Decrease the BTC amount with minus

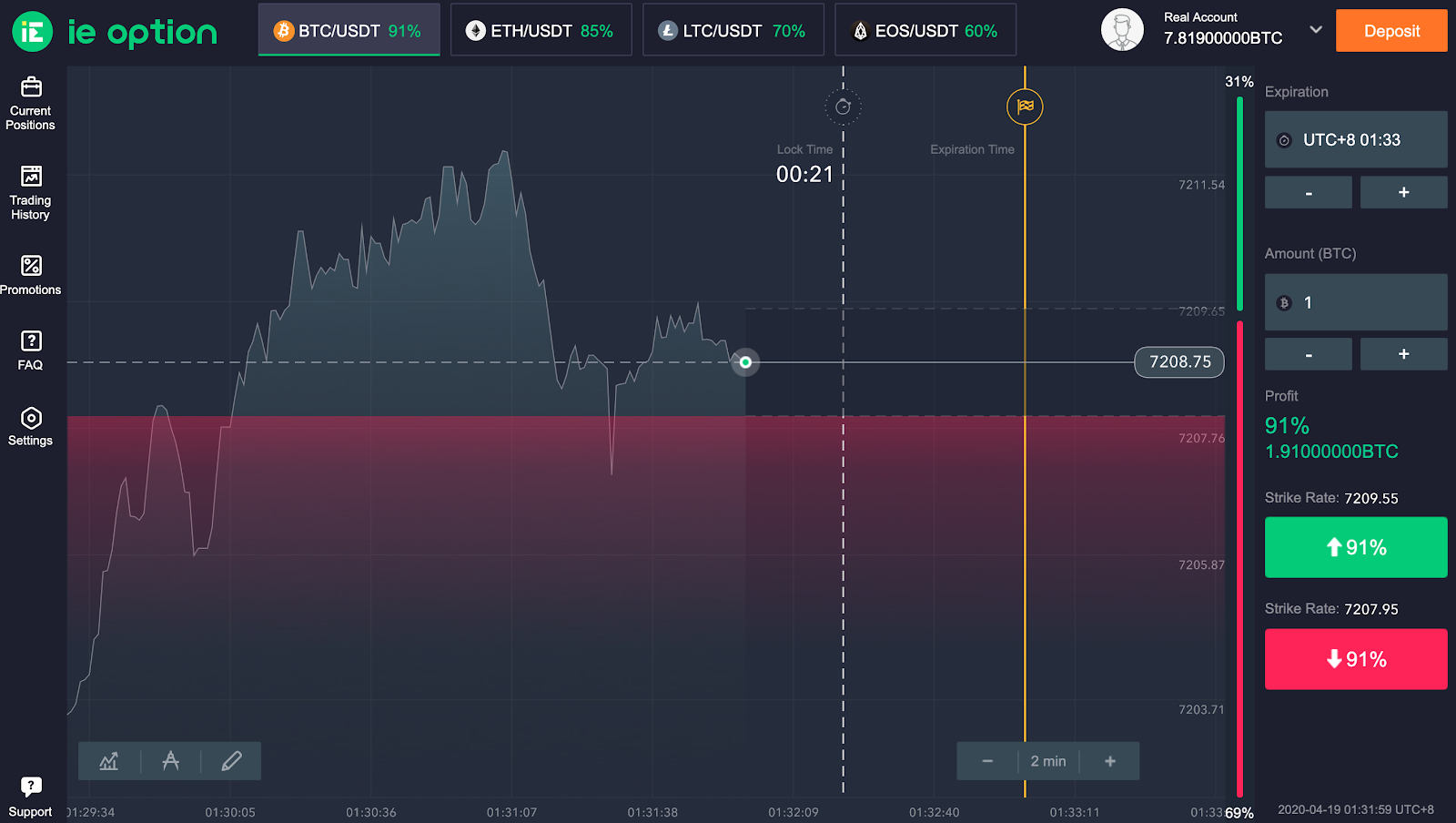(x=1309, y=354)
